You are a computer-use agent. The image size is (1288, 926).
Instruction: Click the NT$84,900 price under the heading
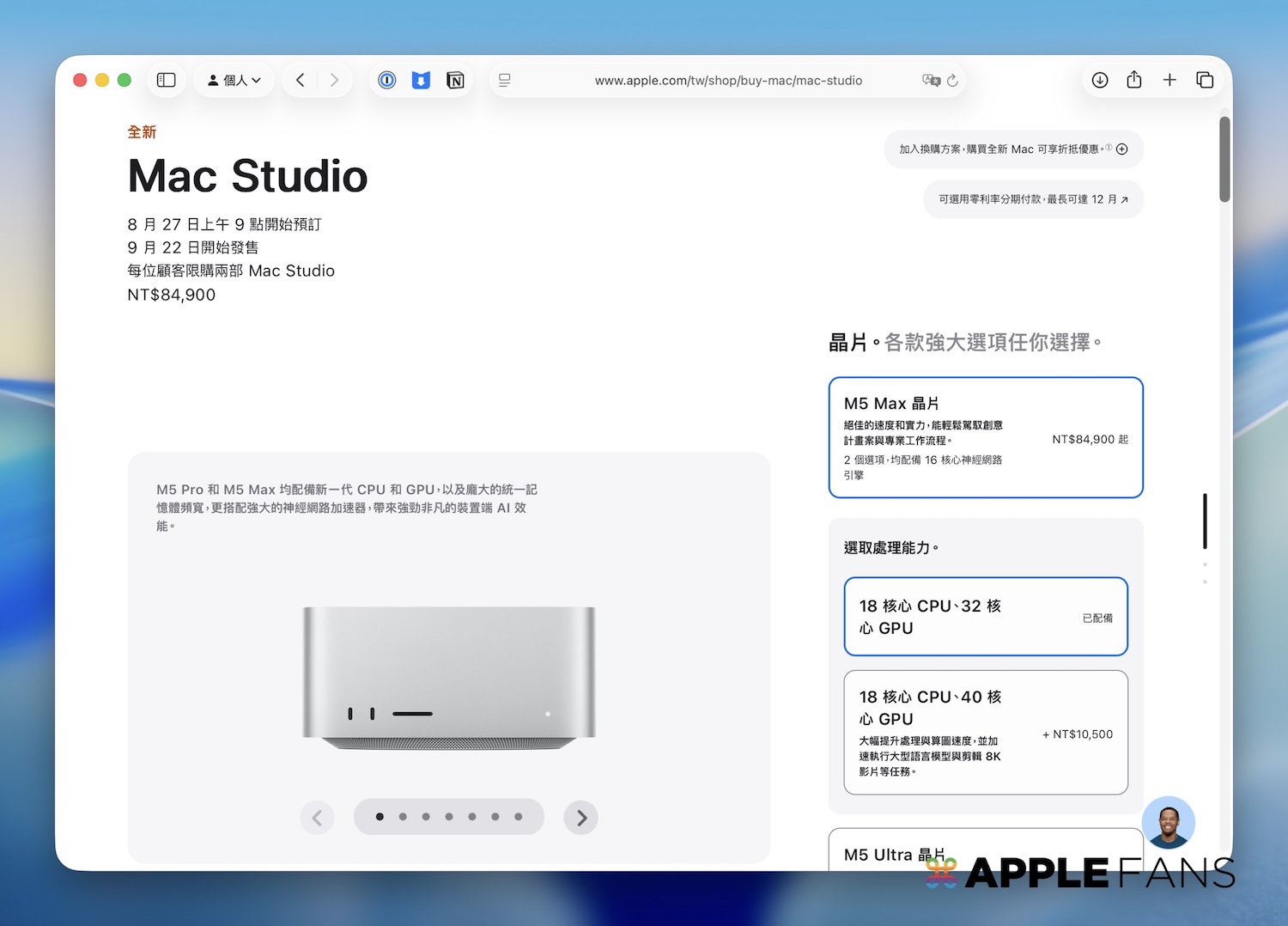(172, 295)
